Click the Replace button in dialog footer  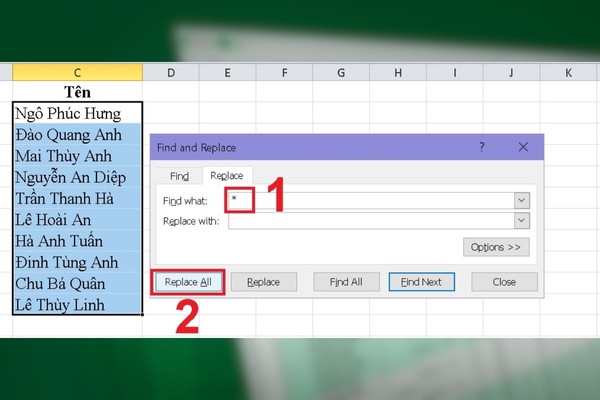[264, 282]
